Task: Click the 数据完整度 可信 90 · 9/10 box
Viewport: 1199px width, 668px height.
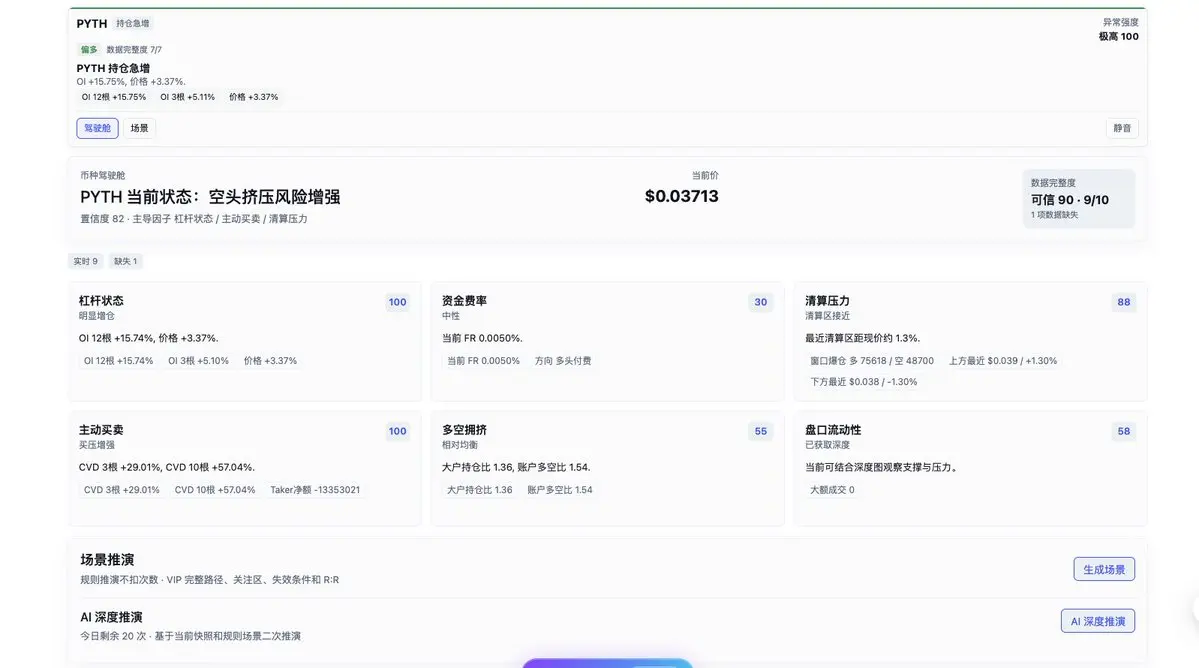Action: click(x=1078, y=199)
